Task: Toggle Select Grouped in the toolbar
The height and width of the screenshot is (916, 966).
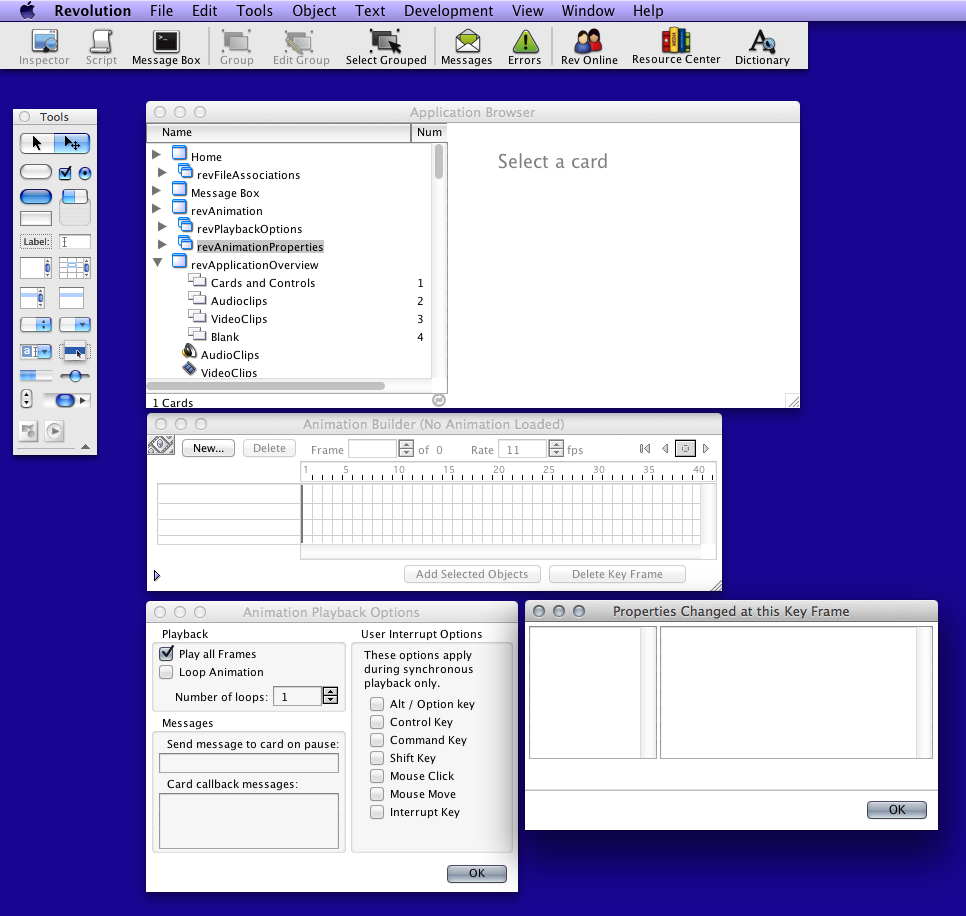Action: [x=386, y=46]
